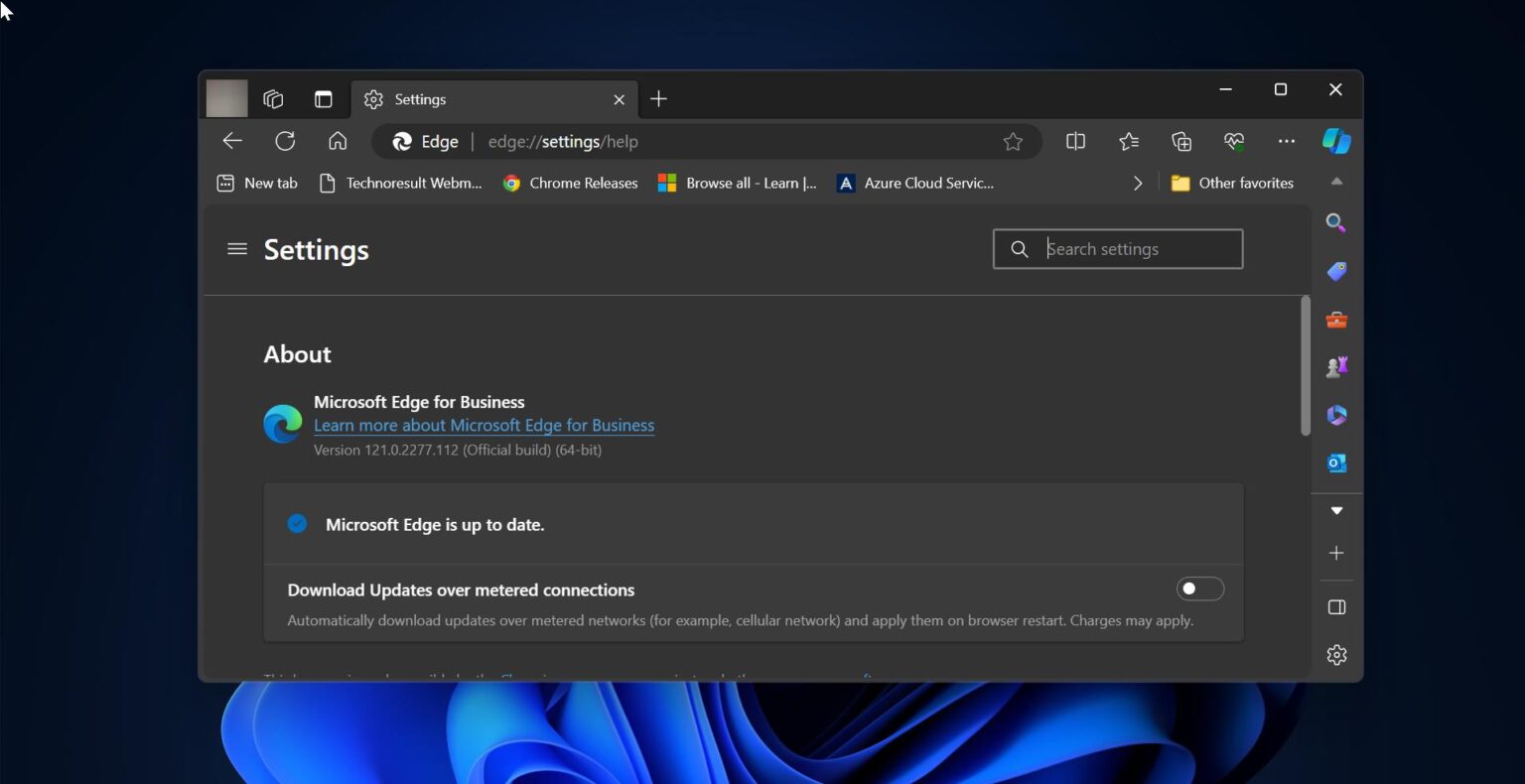Add the current page to favorites

(1013, 141)
